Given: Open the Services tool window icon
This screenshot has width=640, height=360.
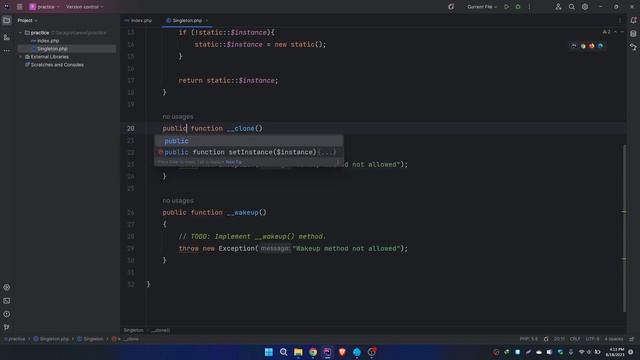Looking at the screenshot, I should (x=7, y=287).
